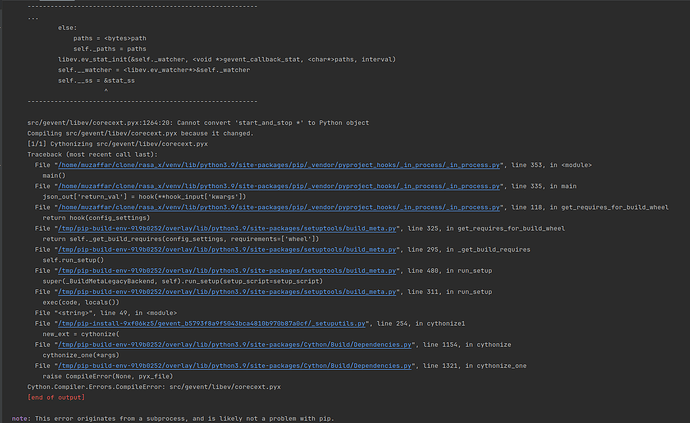Click the "Compiling src/gevent/libev/corecext.pyx because it changed" line

[x=140, y=134]
